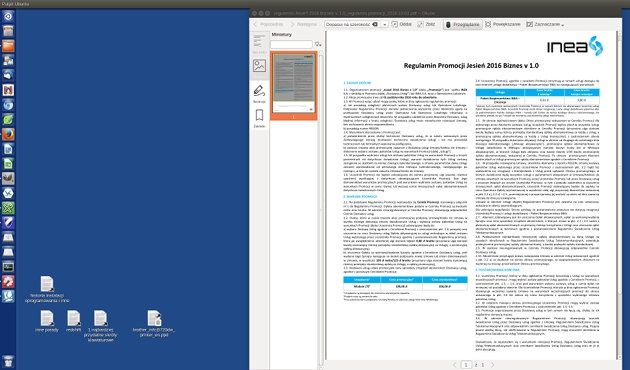Go to next page with Następna button
Image resolution: width=630 pixels, height=370 pixels.
(304, 25)
